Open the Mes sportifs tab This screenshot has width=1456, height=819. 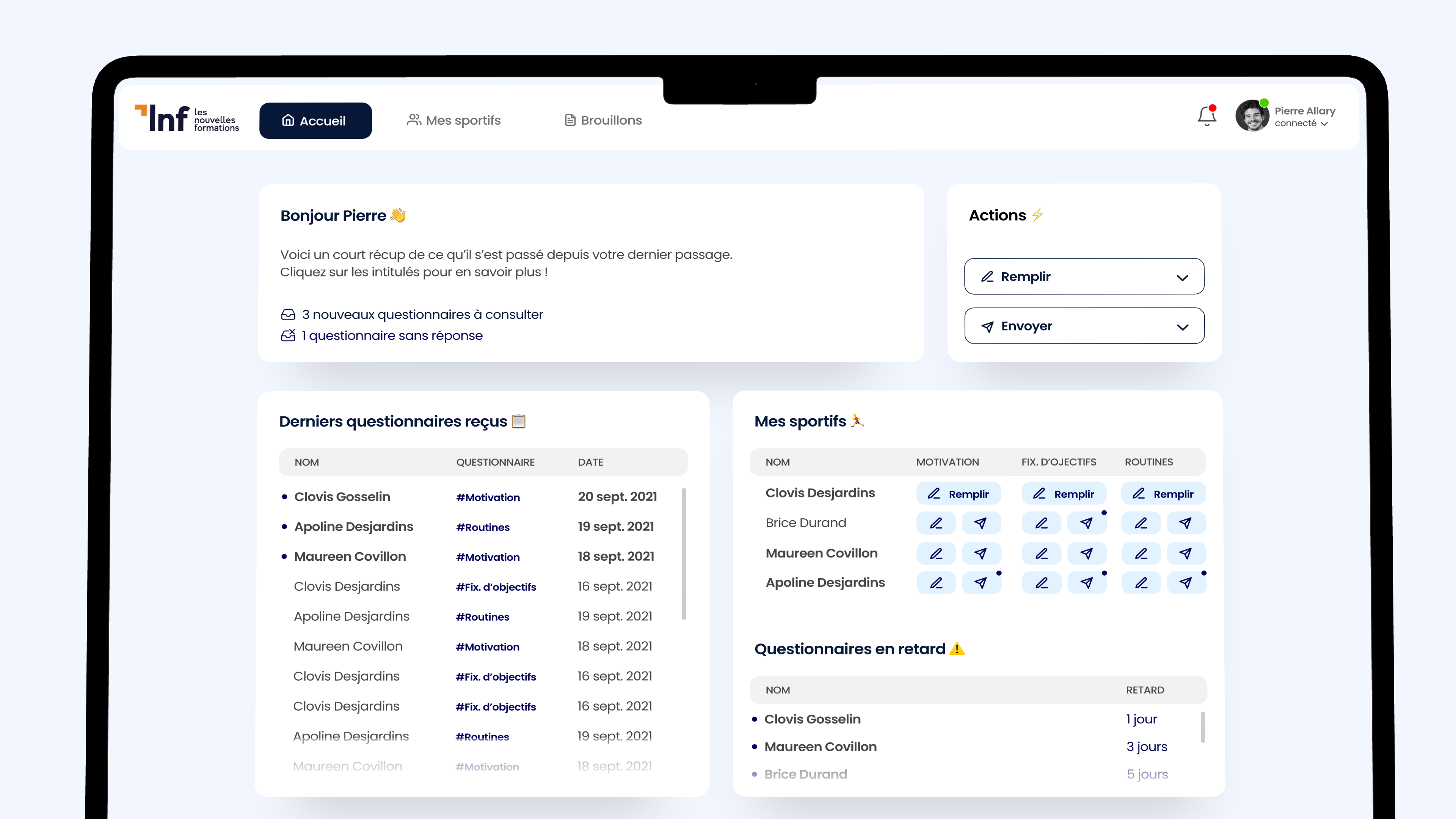(454, 121)
